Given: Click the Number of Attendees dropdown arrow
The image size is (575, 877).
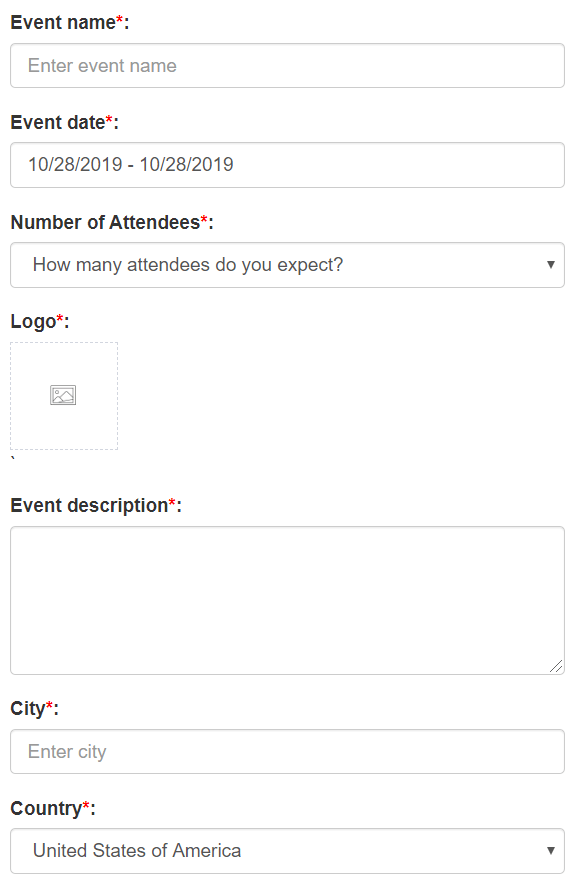Looking at the screenshot, I should point(551,265).
